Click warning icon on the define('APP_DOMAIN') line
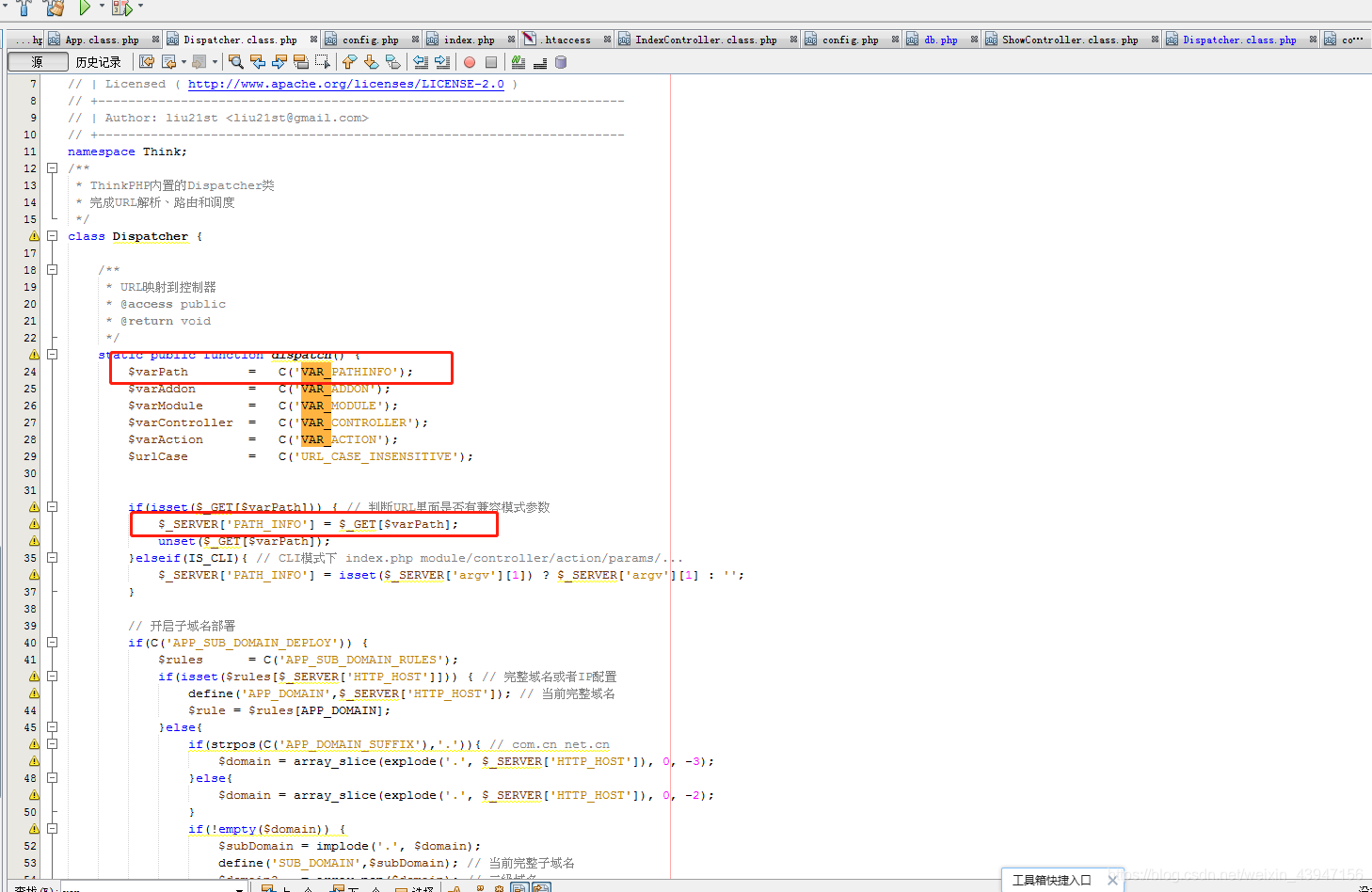The image size is (1372, 892). click(x=34, y=693)
